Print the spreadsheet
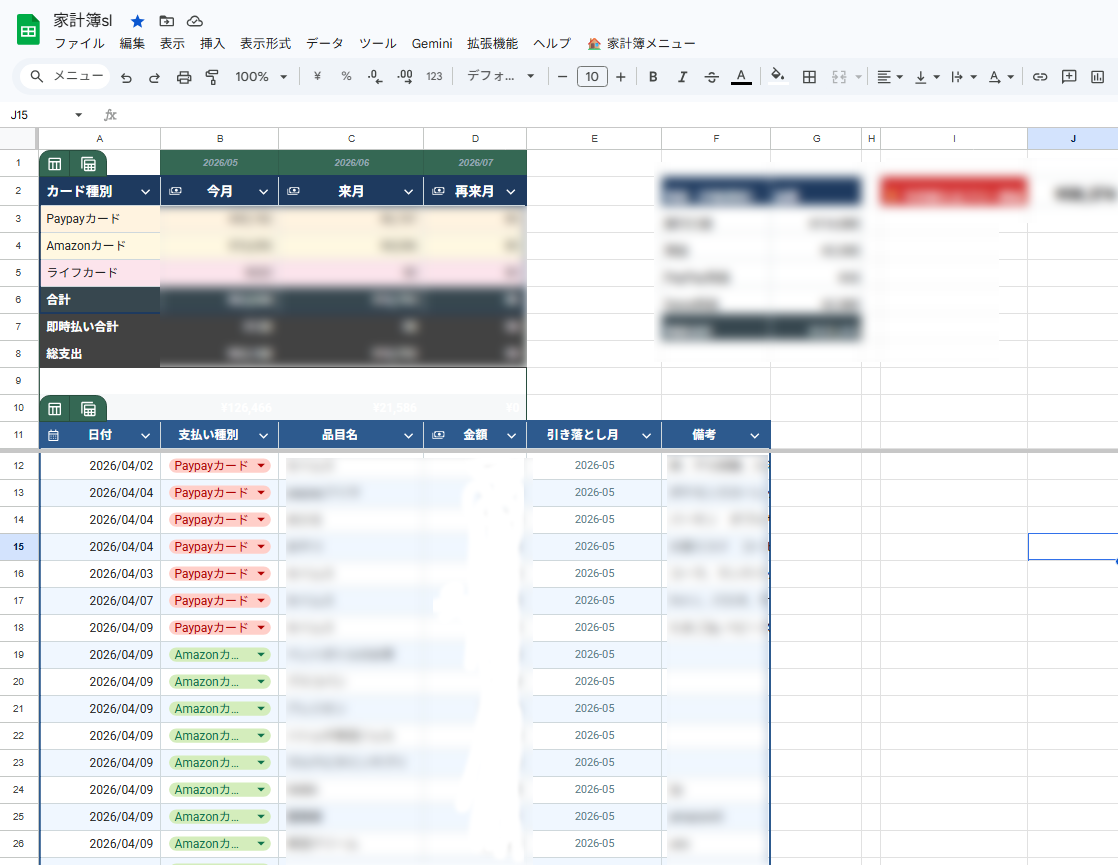 click(184, 77)
